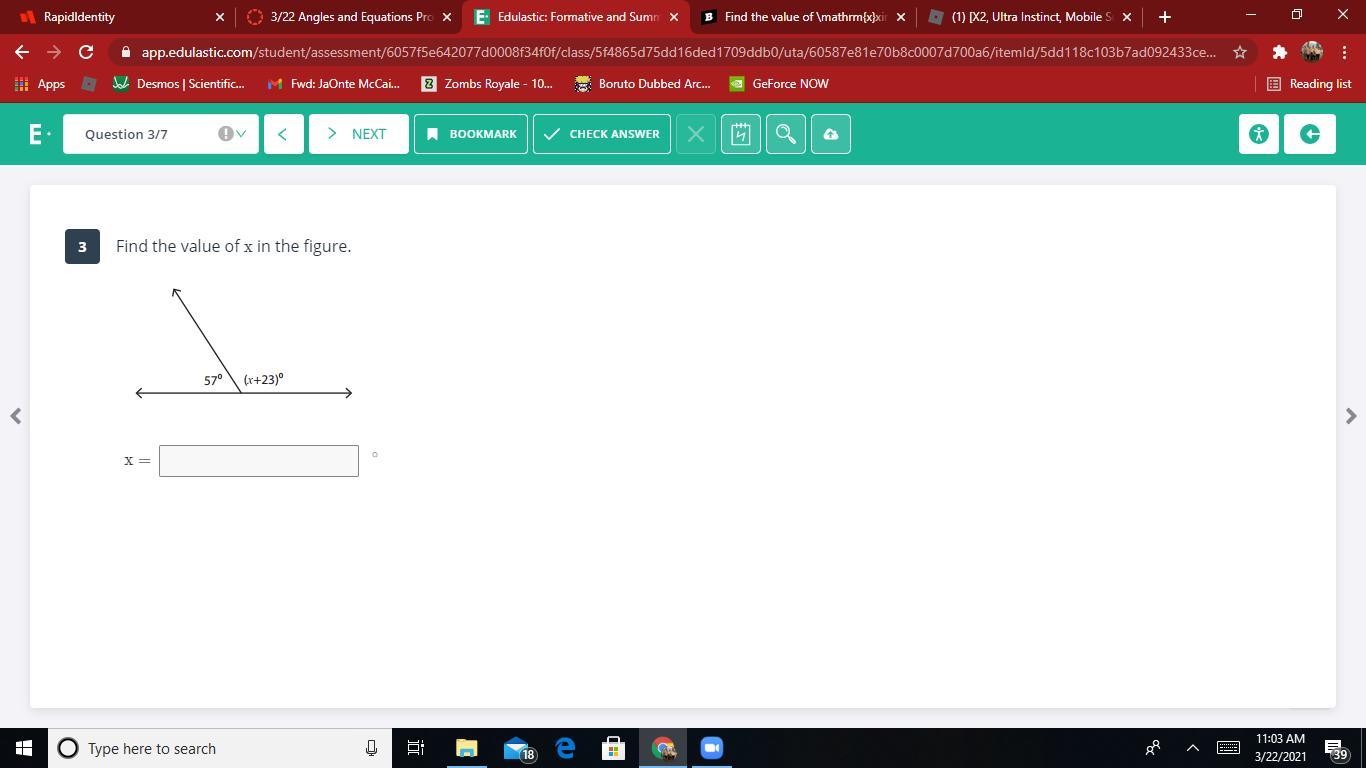This screenshot has width=1366, height=768.
Task: Click the cloud upload icon
Action: [x=831, y=134]
